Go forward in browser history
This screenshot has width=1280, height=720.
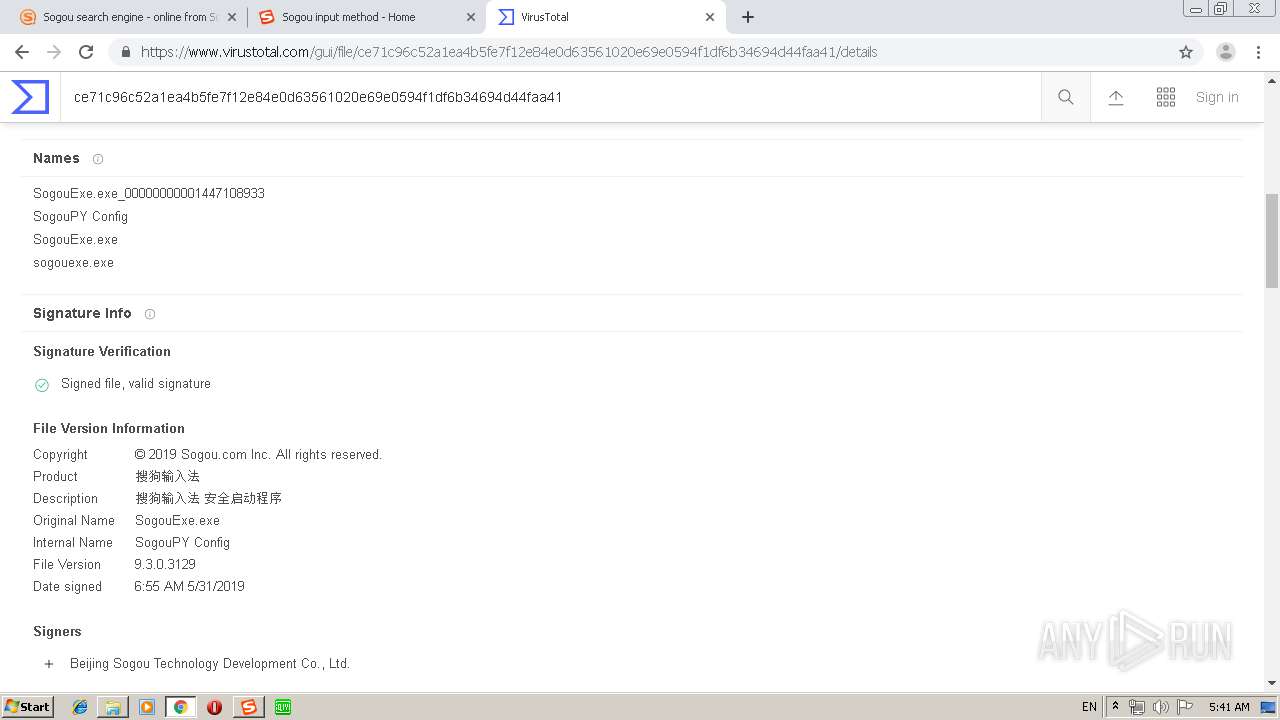point(54,52)
